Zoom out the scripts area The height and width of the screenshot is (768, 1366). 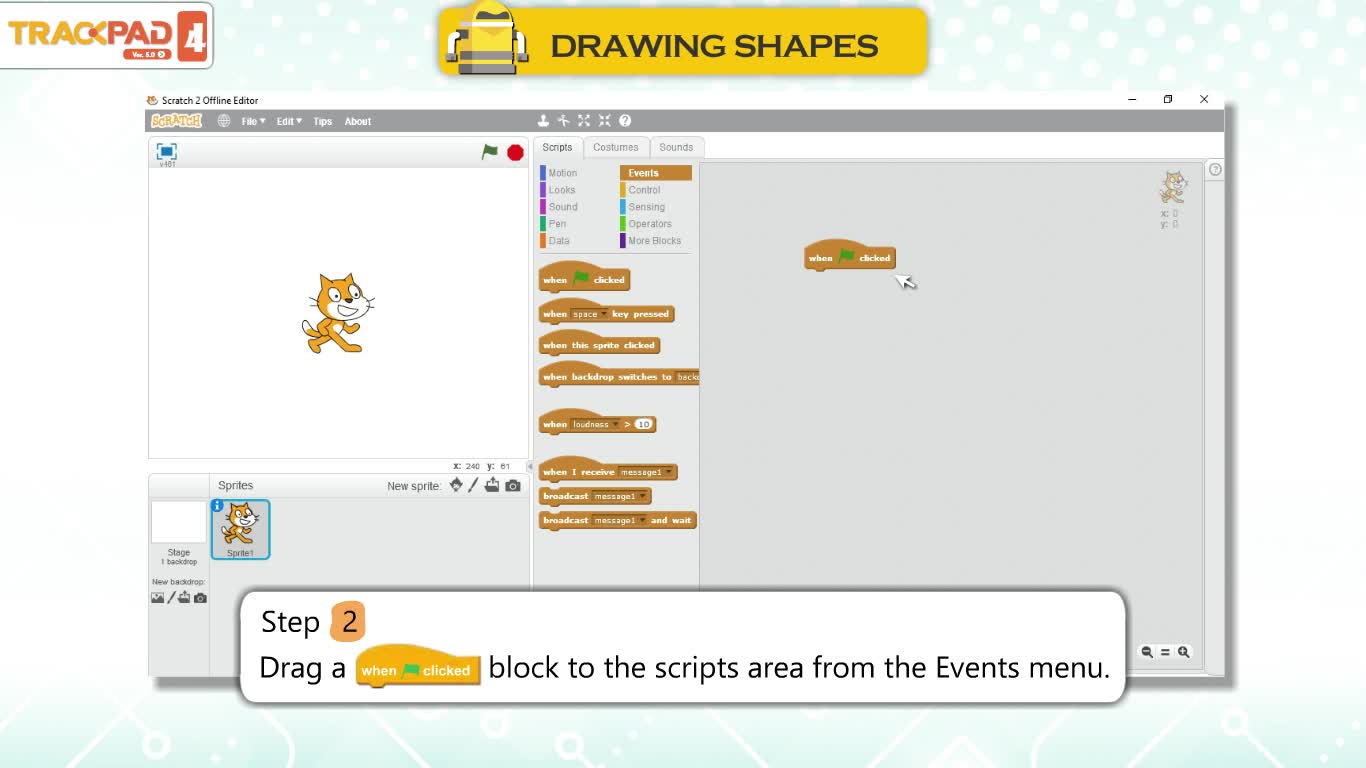click(1147, 652)
